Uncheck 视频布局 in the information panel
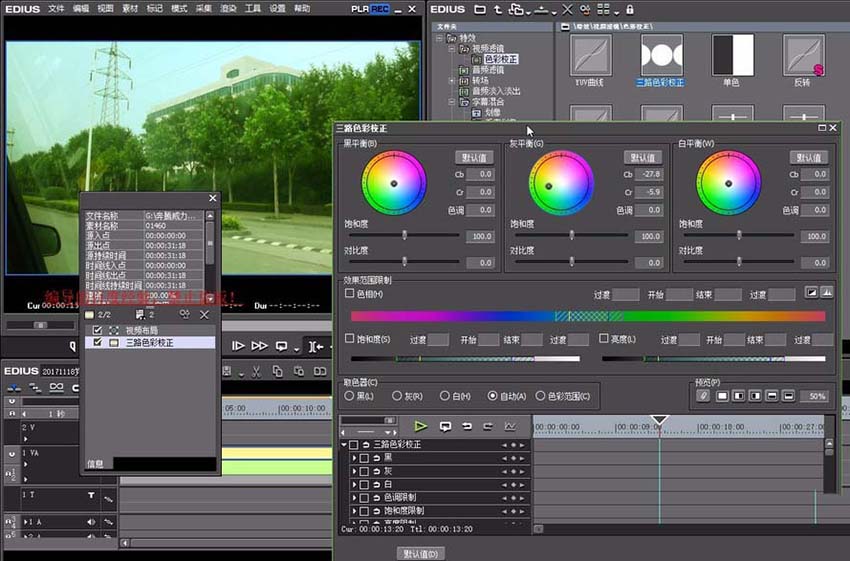This screenshot has height=561, width=850. [x=98, y=330]
